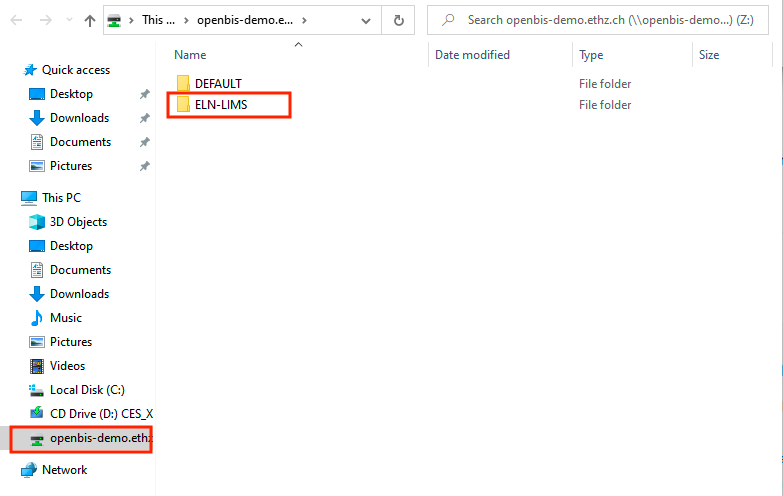
Task: Click the This PC monitor icon
Action: click(29, 198)
